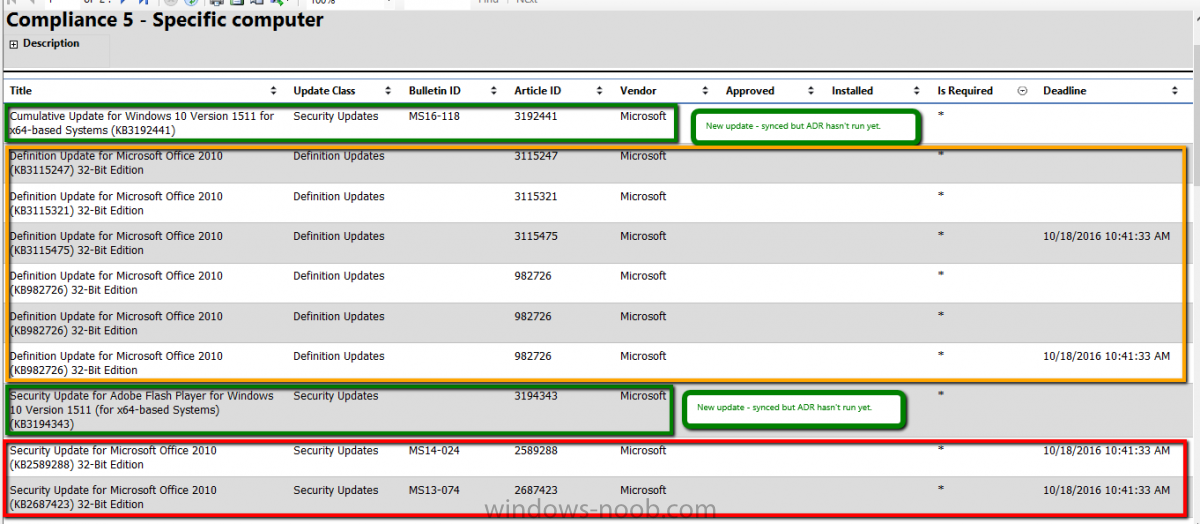Sort by the Approved column arrows

(812, 91)
